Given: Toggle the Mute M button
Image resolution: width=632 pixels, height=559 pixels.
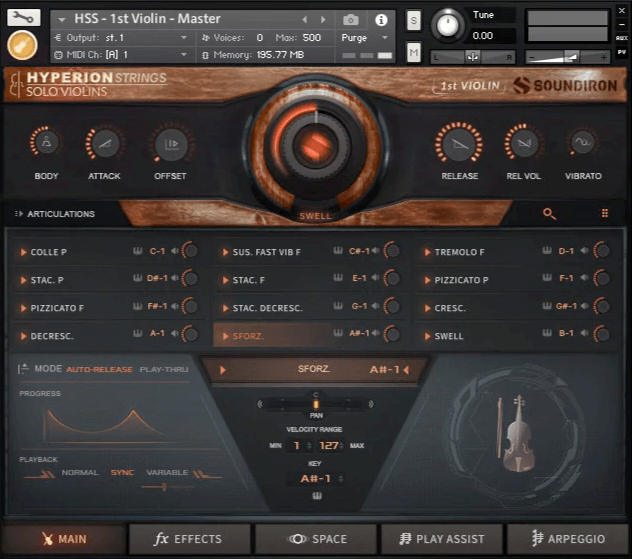Looking at the screenshot, I should point(414,52).
